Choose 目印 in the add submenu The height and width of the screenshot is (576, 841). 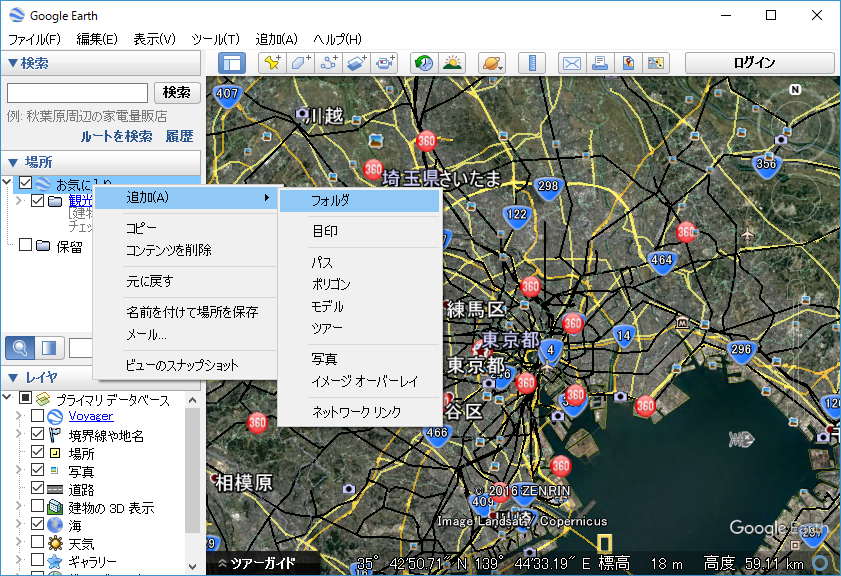click(359, 231)
